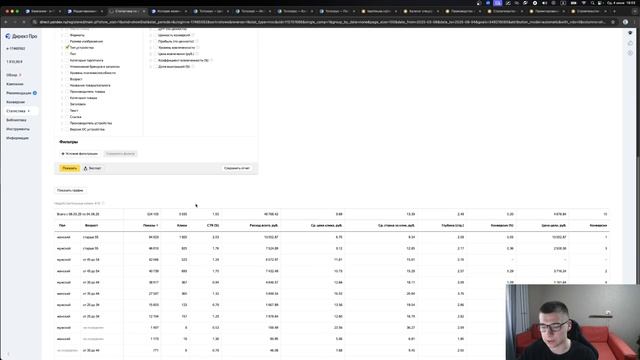The image size is (640, 360).
Task: Open macOS Spotlight search icon
Action: [x=592, y=3]
